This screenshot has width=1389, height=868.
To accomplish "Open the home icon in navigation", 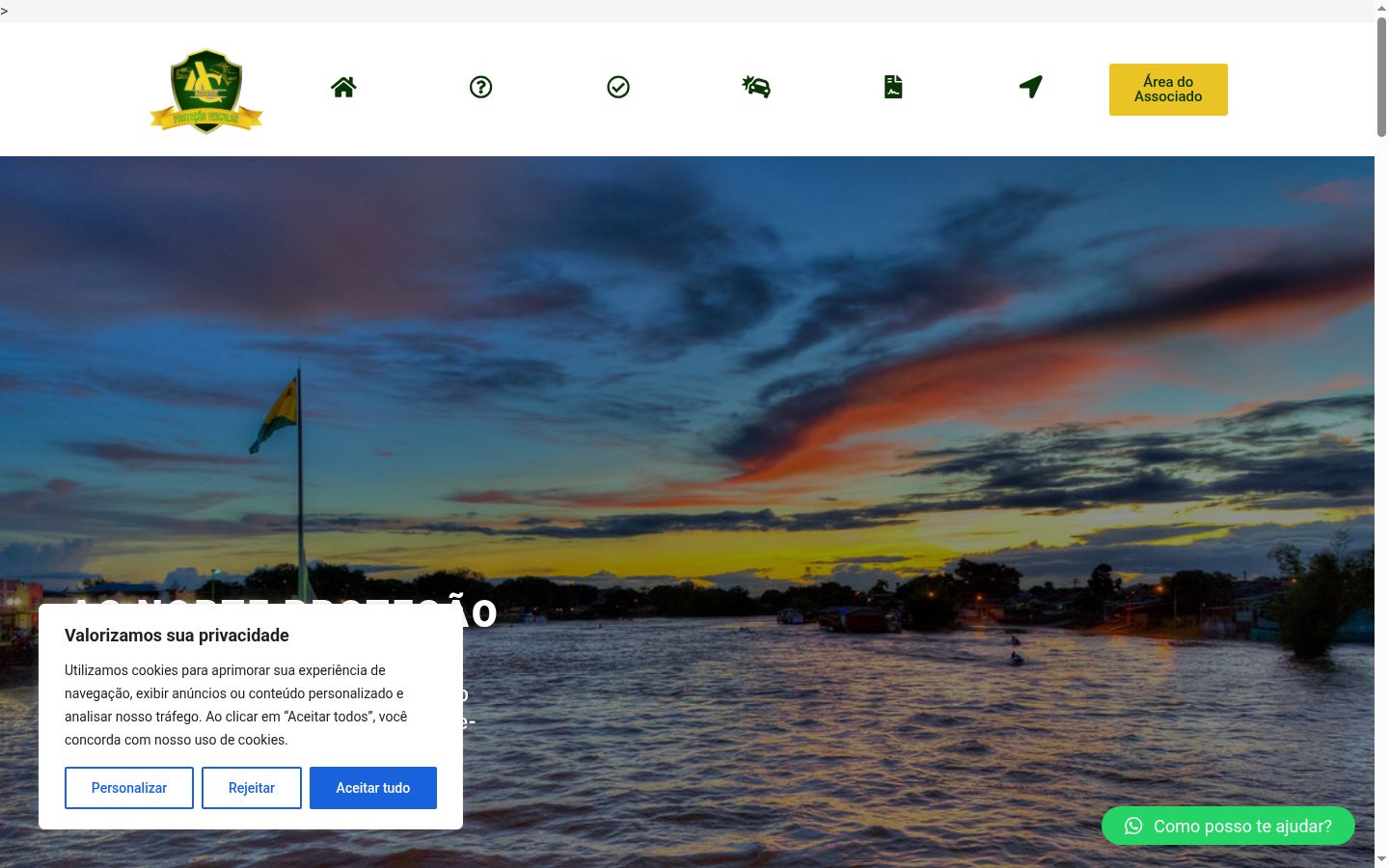I will pos(343,87).
